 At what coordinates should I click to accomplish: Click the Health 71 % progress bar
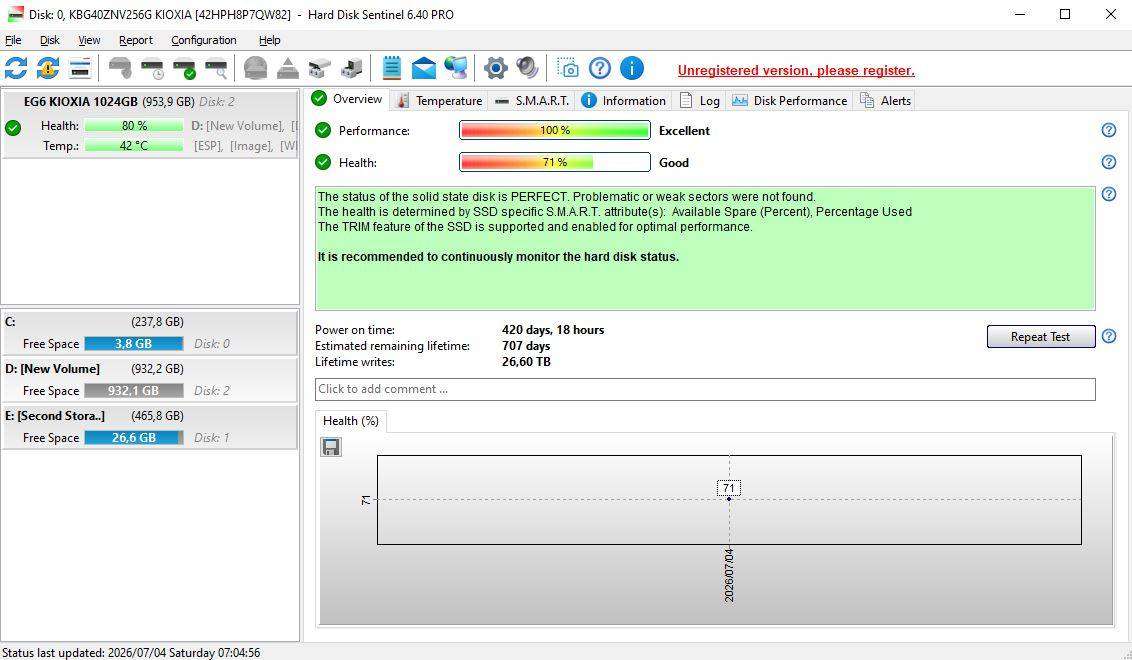tap(554, 162)
